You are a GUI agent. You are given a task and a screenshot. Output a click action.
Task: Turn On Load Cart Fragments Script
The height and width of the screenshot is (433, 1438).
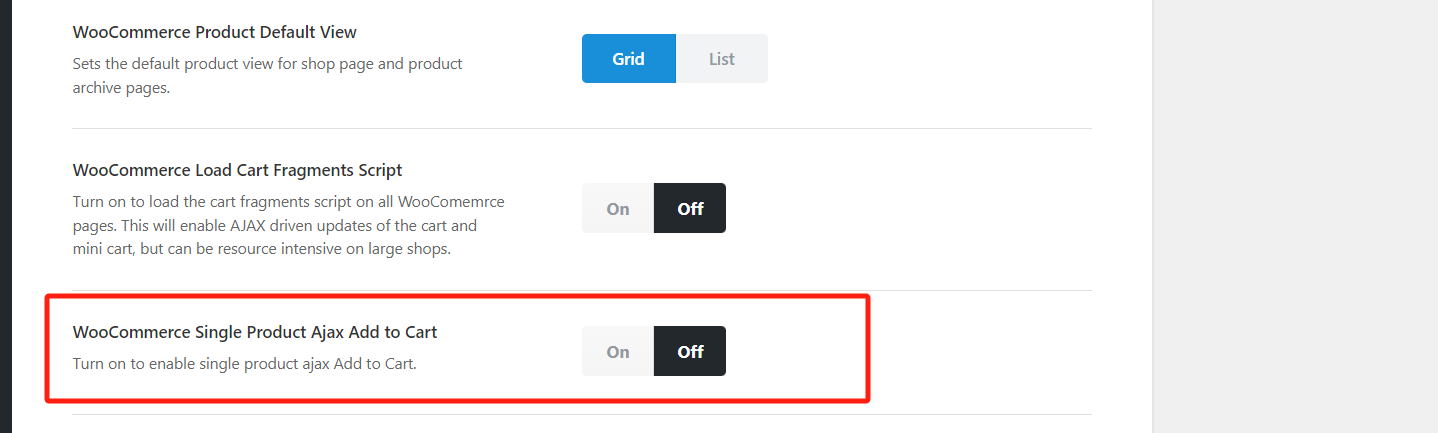click(x=618, y=209)
